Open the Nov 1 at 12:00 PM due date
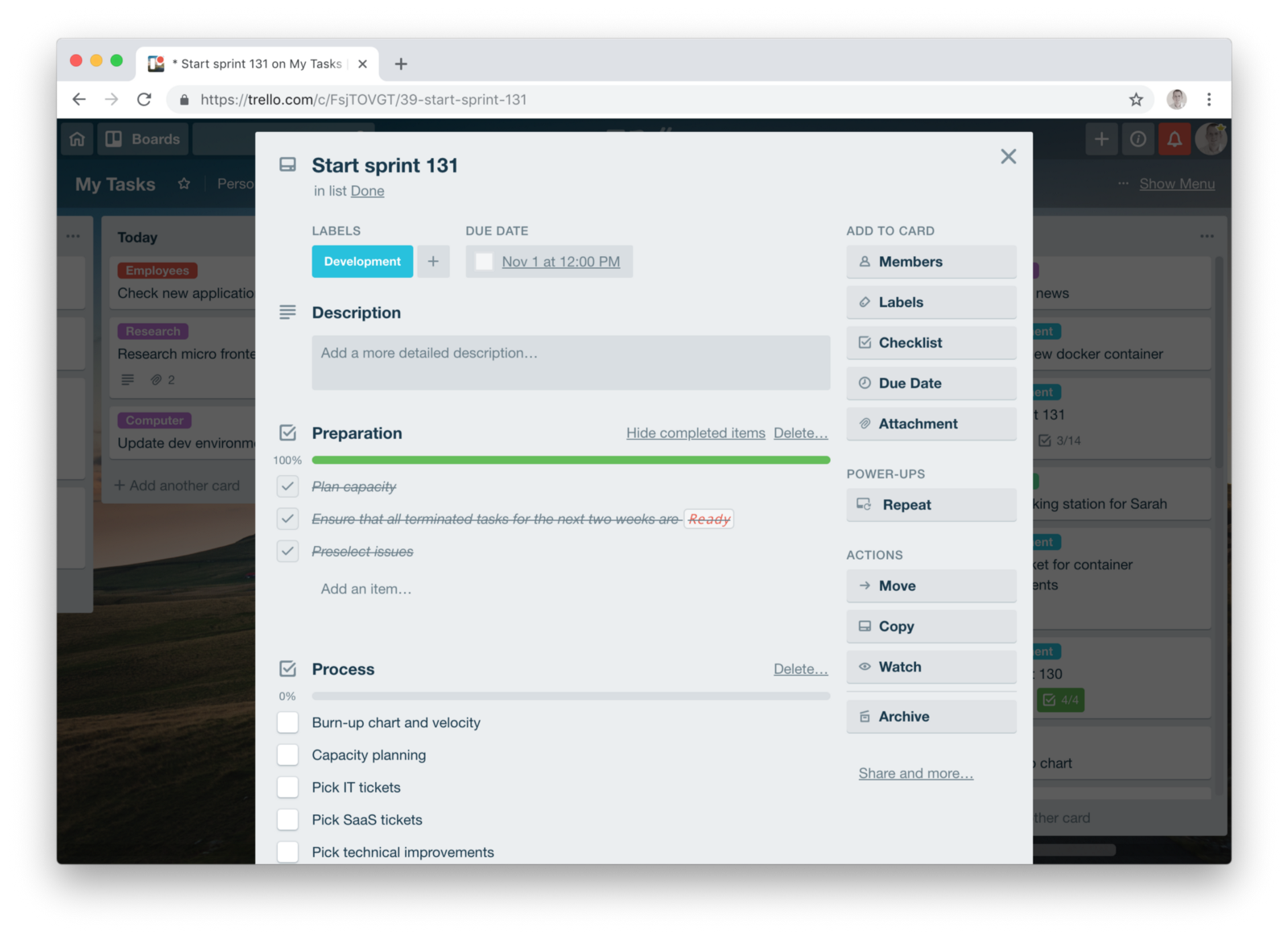 [x=561, y=262]
